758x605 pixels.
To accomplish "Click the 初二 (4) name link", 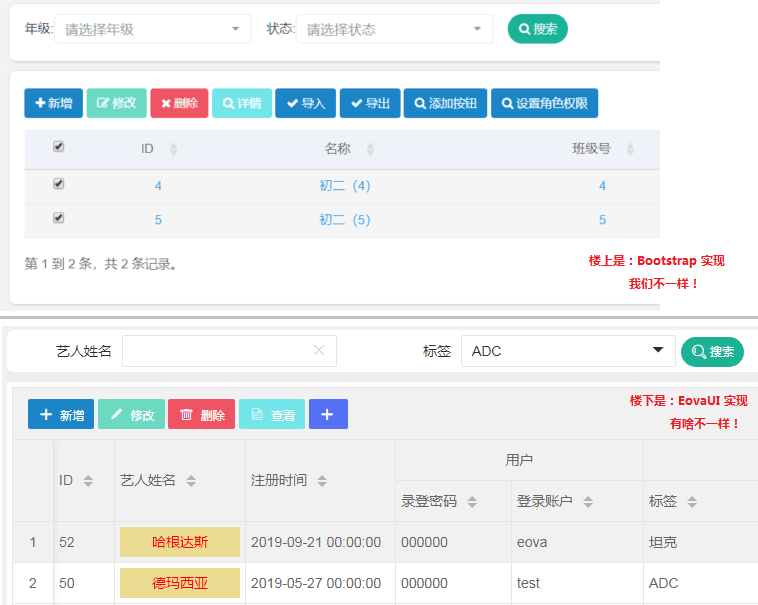I will [344, 186].
